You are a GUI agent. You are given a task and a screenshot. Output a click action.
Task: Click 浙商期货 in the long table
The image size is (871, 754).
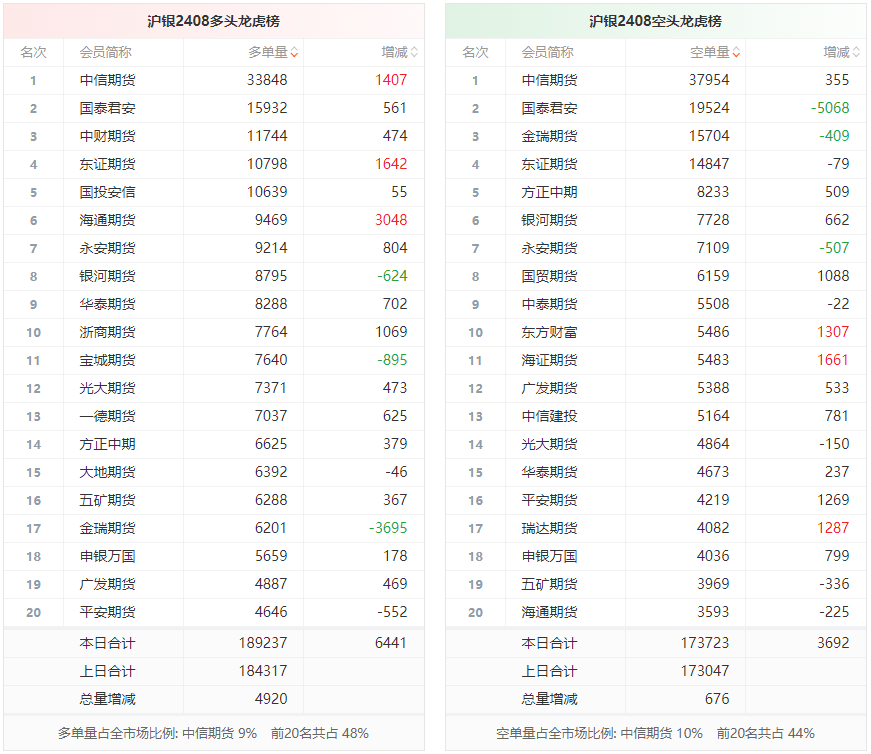[107, 332]
